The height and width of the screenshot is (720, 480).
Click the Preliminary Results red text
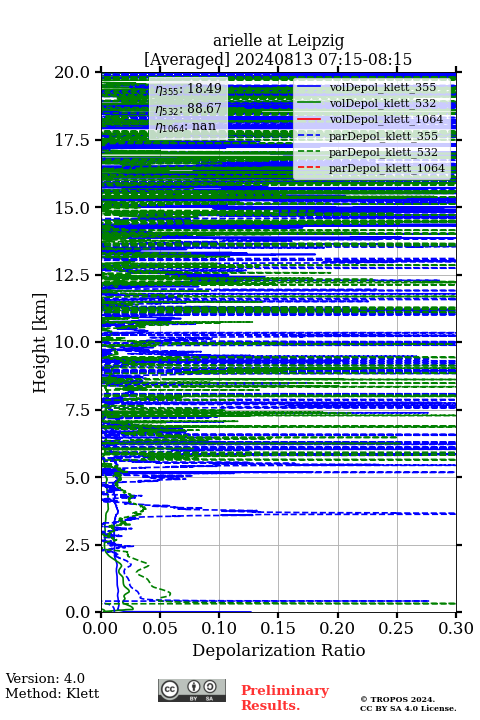coord(285,698)
